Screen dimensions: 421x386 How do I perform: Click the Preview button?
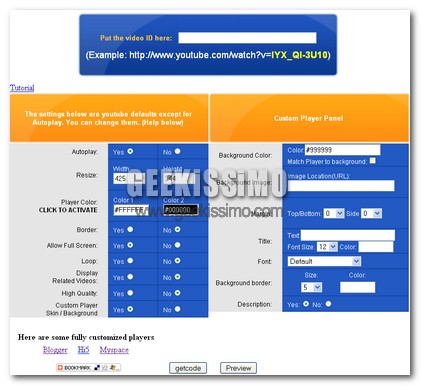pyautogui.click(x=238, y=368)
